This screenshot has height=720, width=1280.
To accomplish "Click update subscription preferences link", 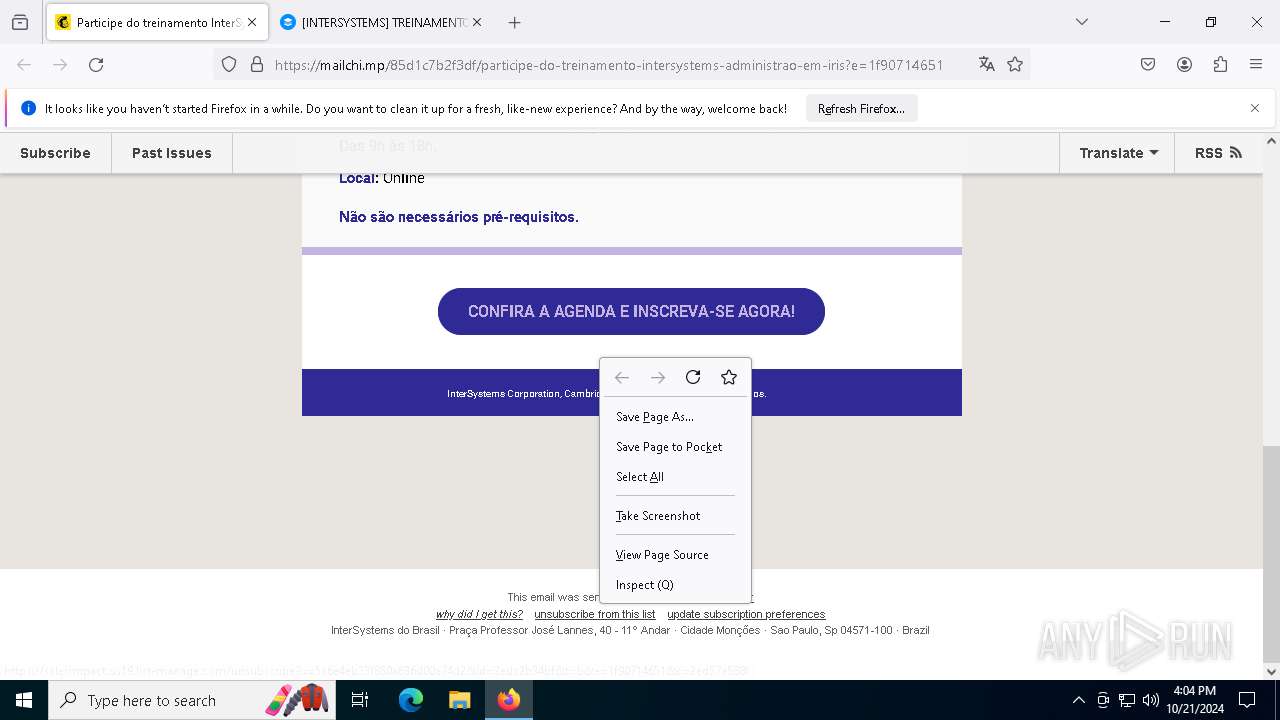I will 746,614.
